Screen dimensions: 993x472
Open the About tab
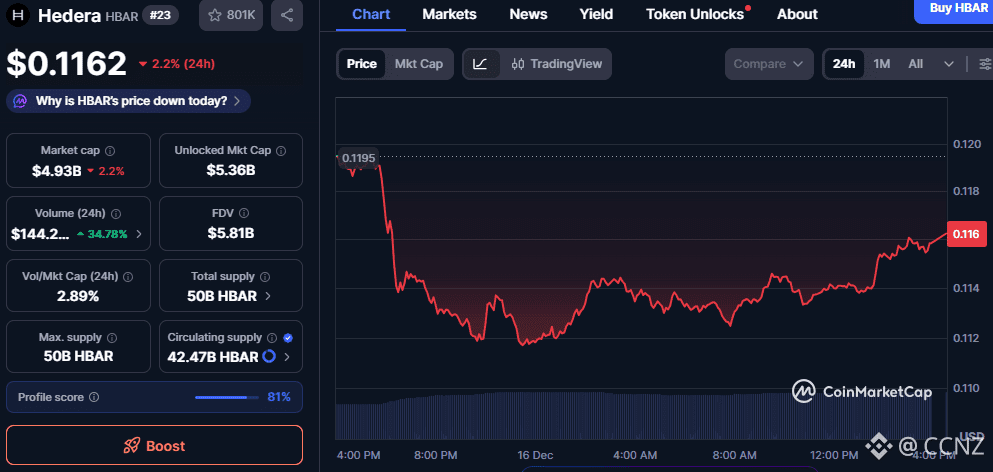[x=797, y=14]
